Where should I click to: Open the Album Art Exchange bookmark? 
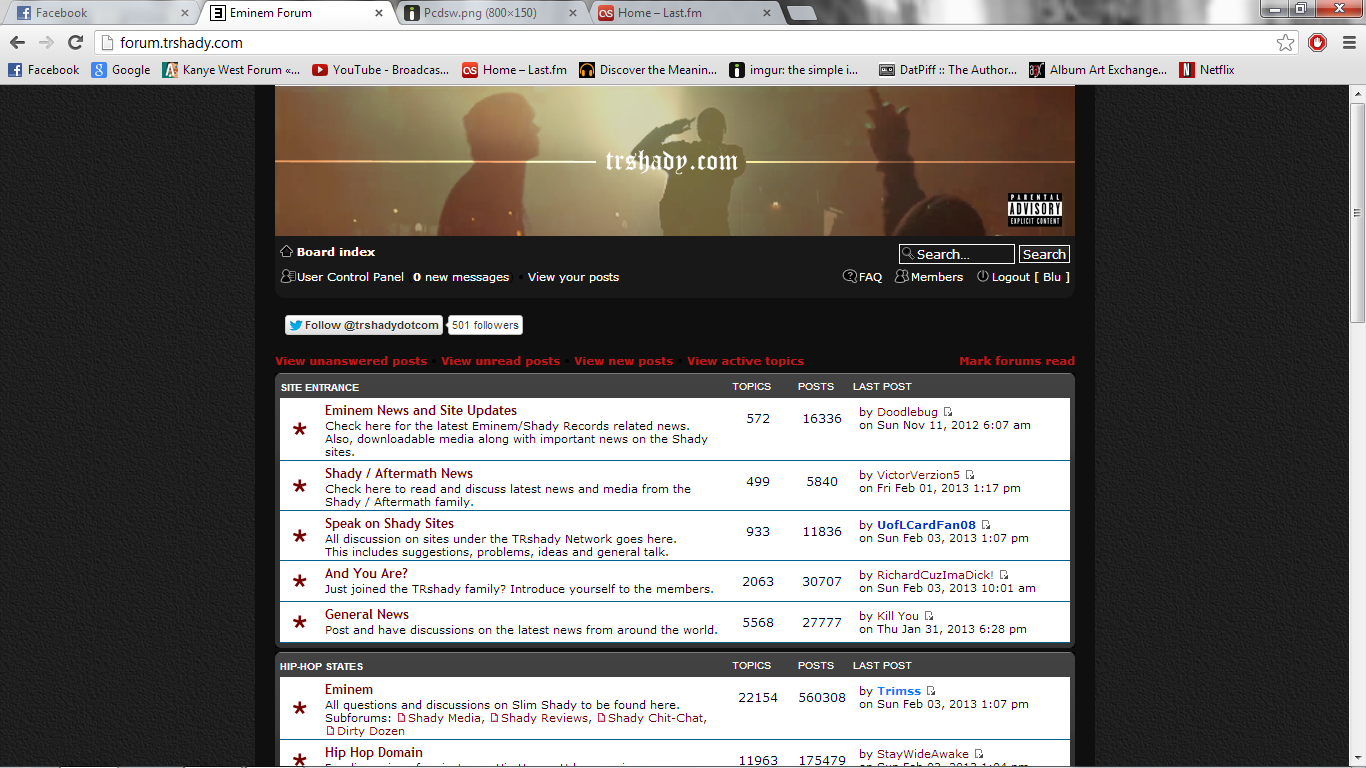1098,70
